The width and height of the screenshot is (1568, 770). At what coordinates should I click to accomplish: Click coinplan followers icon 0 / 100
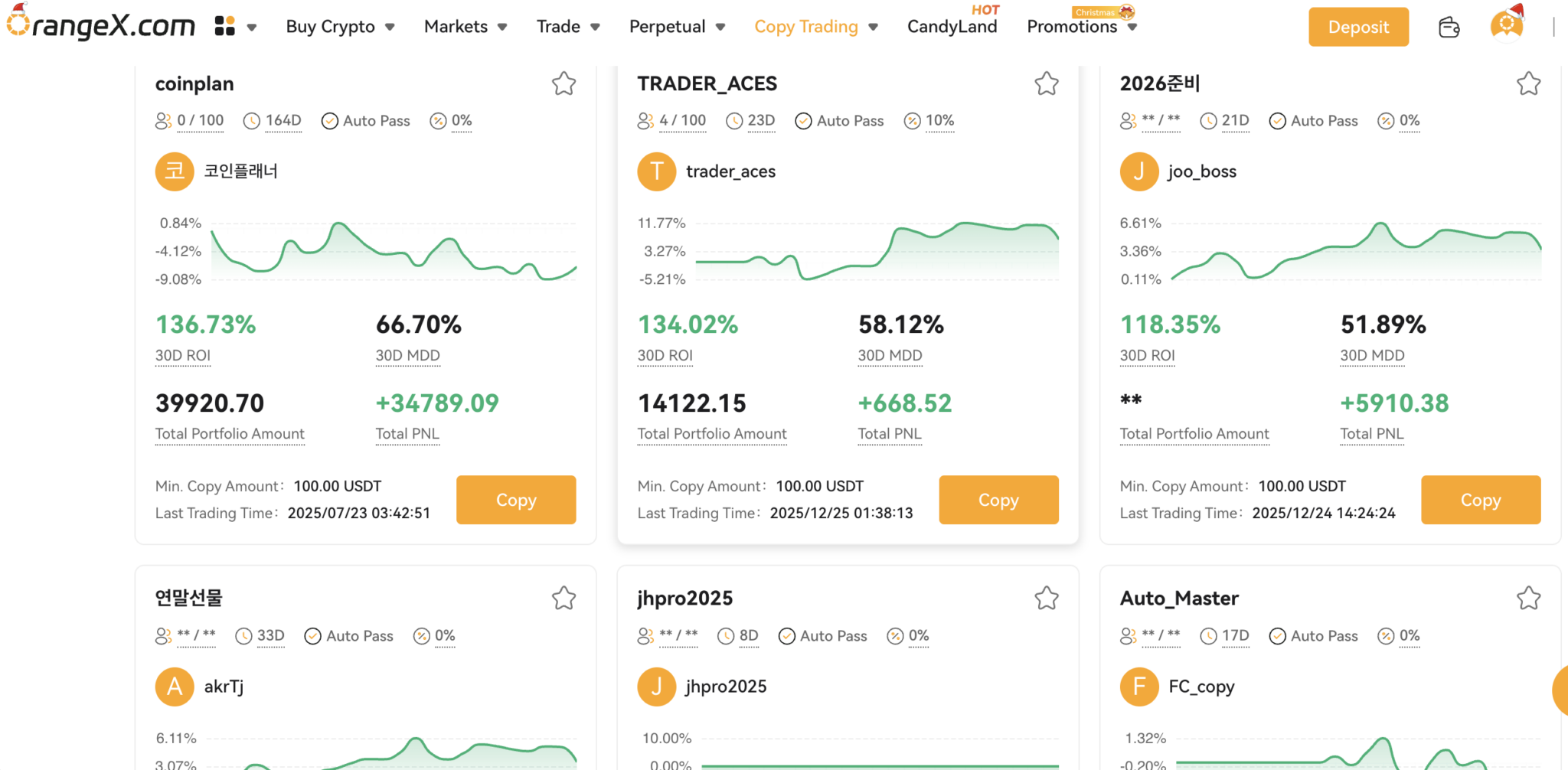[163, 121]
